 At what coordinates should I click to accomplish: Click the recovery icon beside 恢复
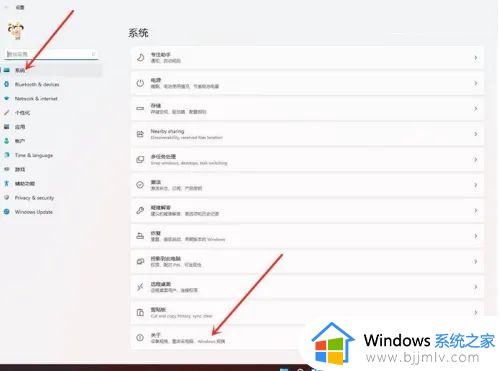click(x=140, y=236)
